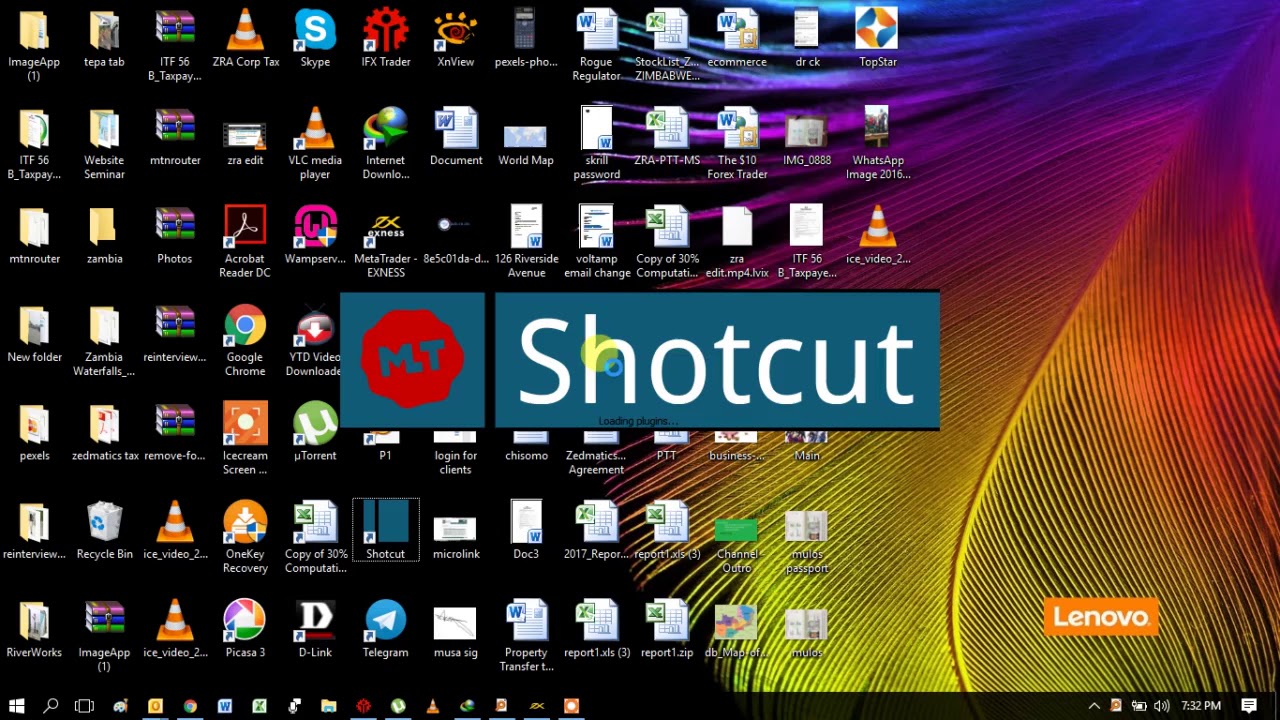Select the IMG_0888 image file
Image resolution: width=1280 pixels, height=720 pixels.
807,137
